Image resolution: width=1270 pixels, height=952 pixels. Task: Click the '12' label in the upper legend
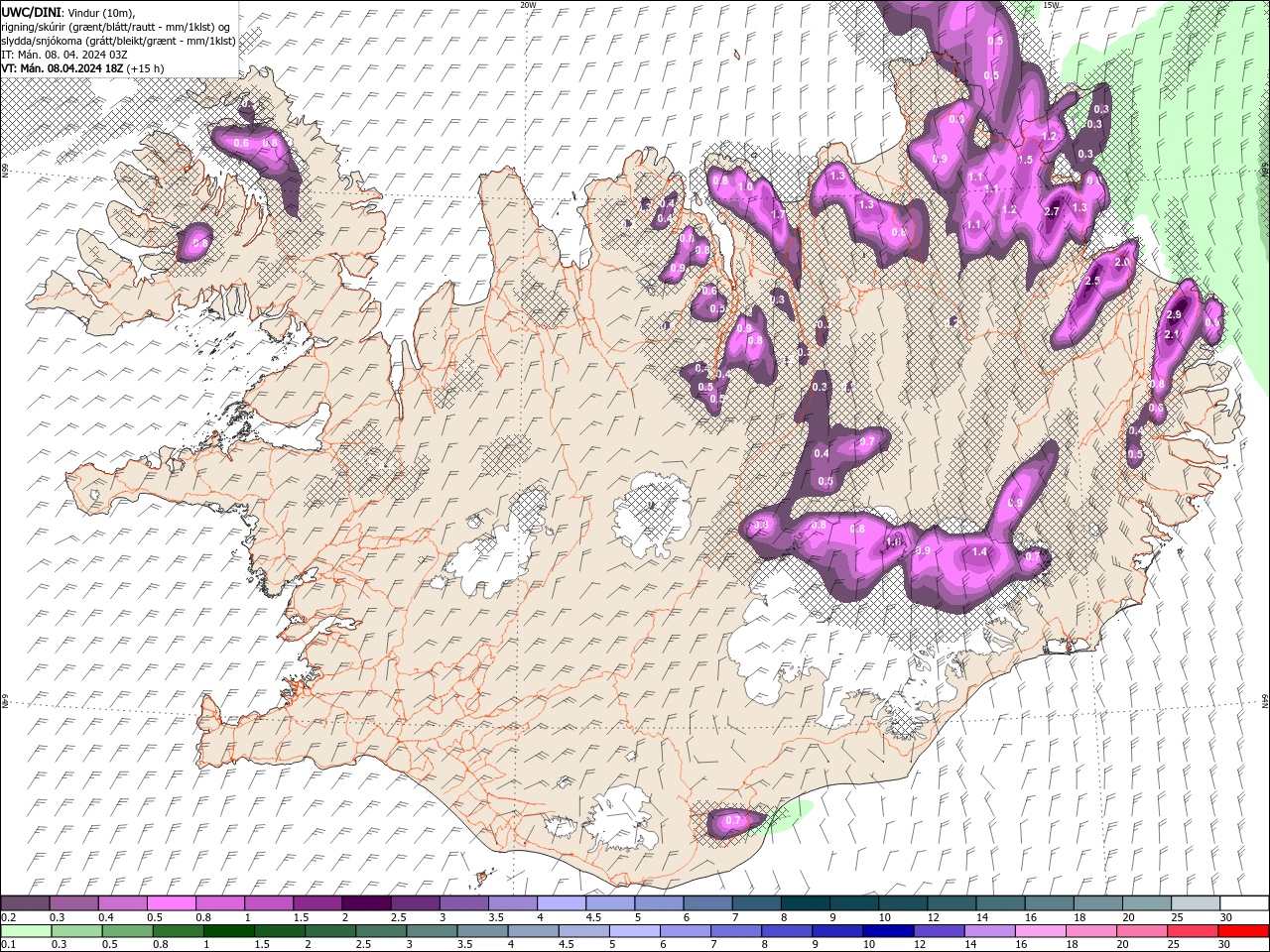933,917
